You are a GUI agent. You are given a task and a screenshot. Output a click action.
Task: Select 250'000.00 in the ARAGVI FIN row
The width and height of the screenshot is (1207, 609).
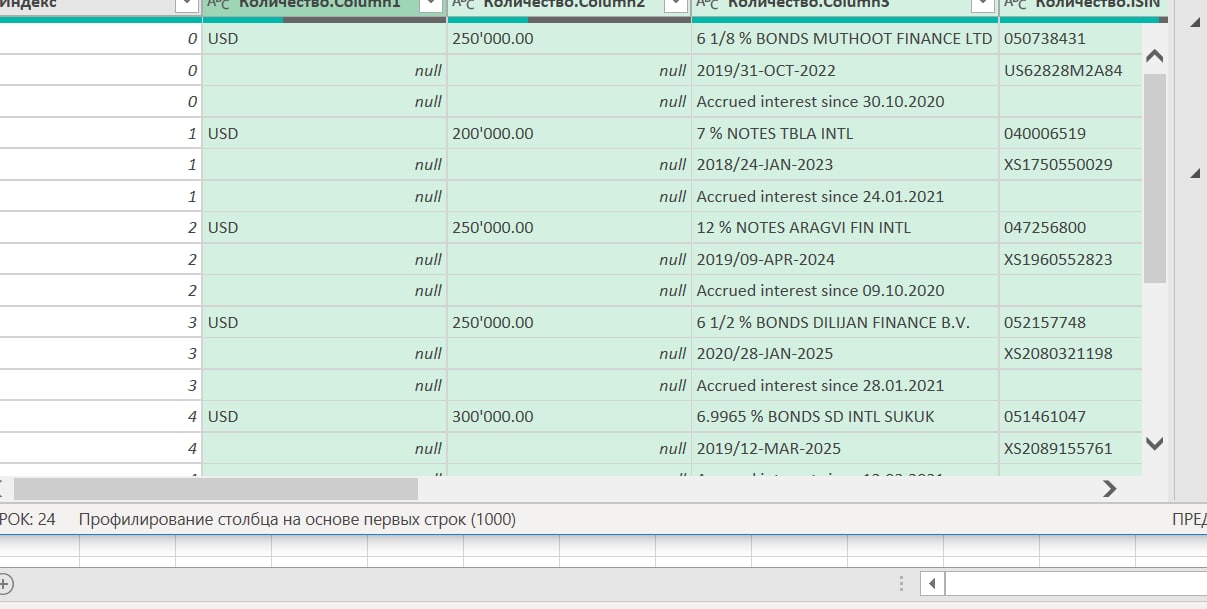pos(569,228)
